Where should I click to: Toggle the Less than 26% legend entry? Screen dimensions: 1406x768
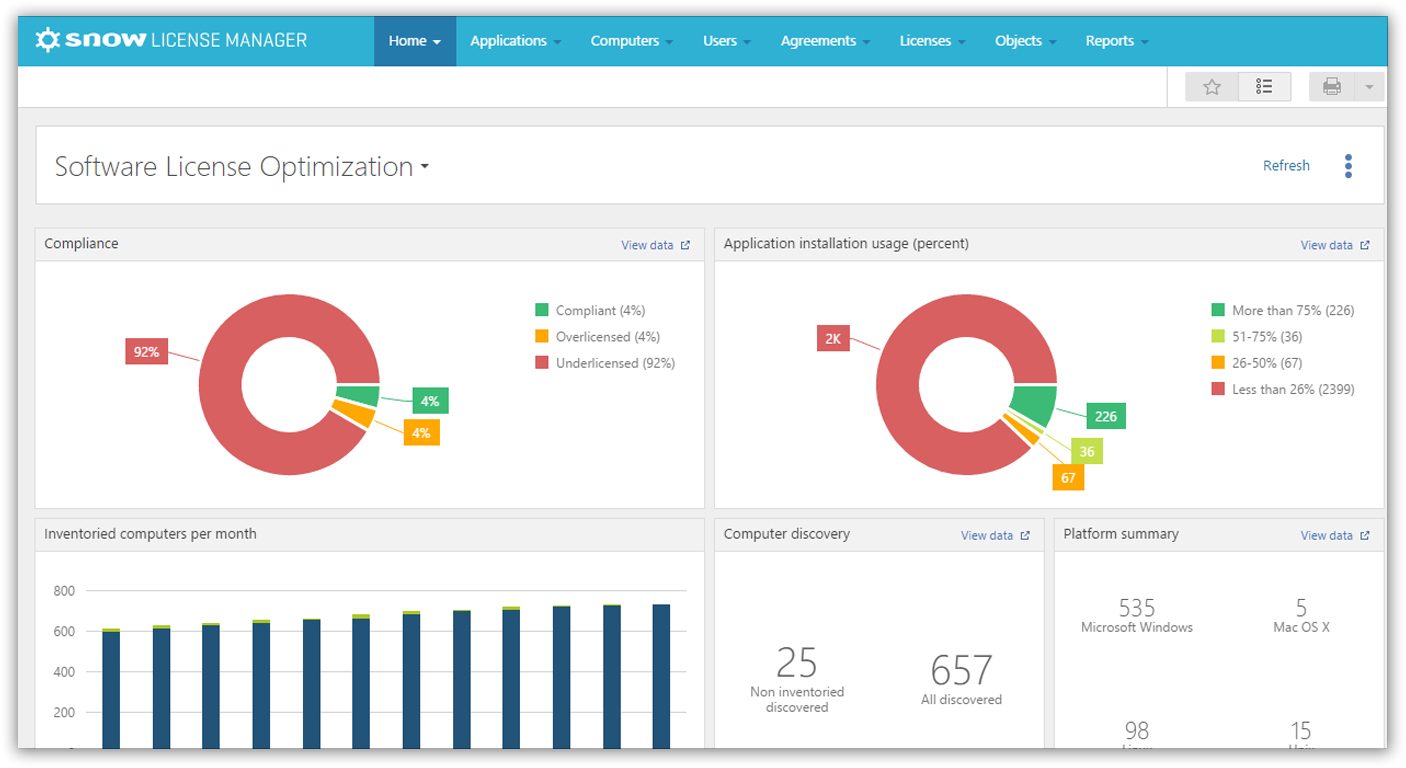[x=1282, y=389]
